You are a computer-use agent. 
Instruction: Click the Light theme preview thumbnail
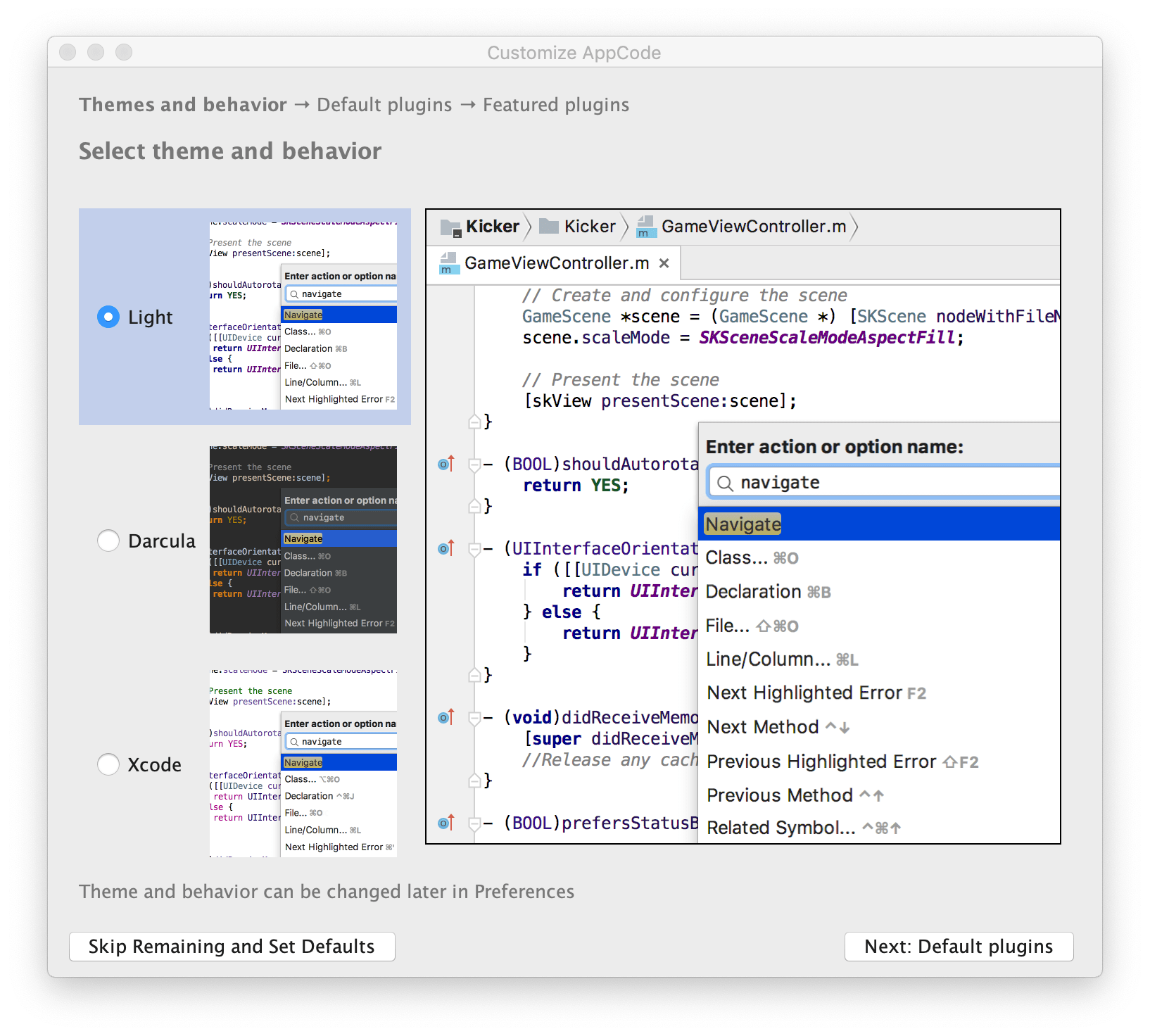(x=303, y=317)
